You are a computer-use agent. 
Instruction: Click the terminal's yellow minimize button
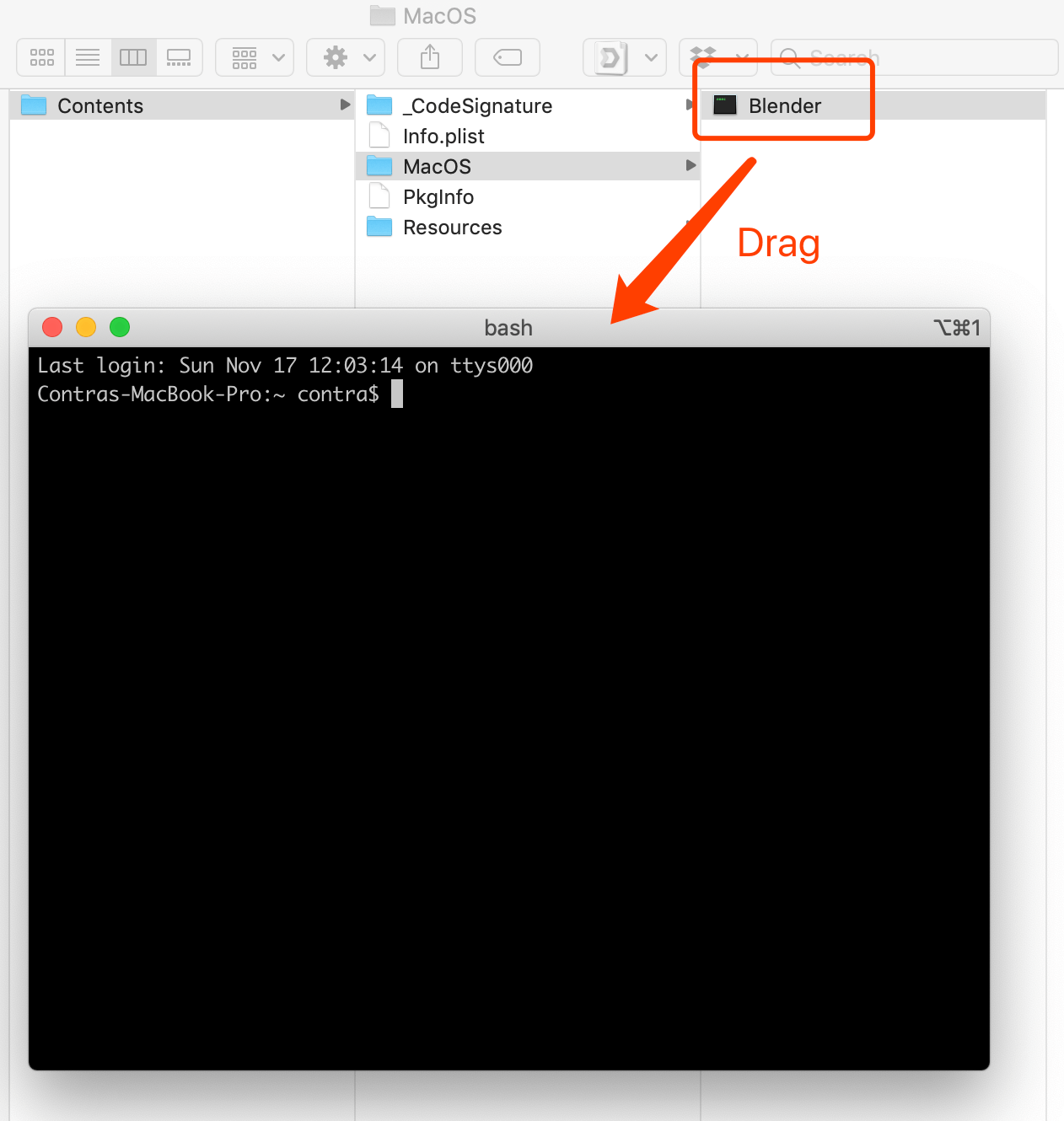[86, 327]
